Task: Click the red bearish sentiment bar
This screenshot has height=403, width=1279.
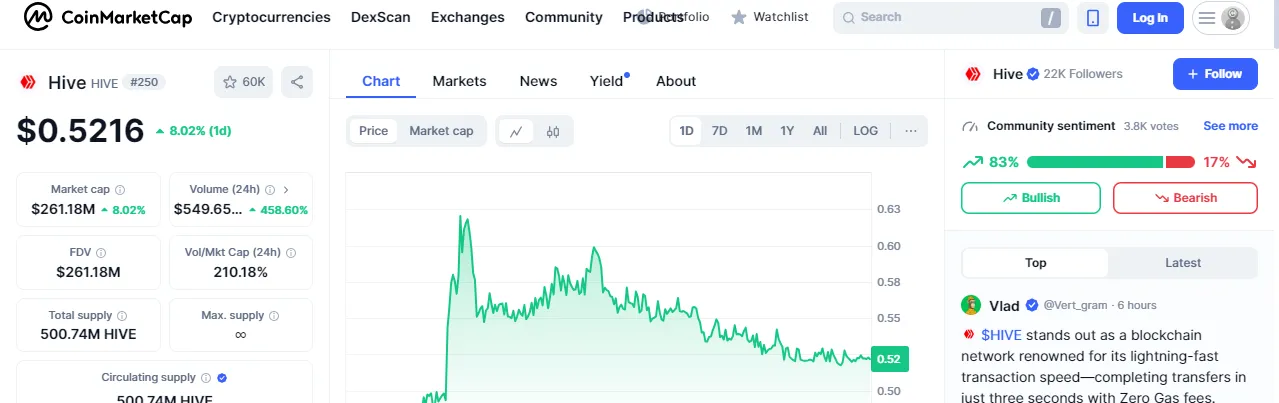Action: [x=1180, y=162]
